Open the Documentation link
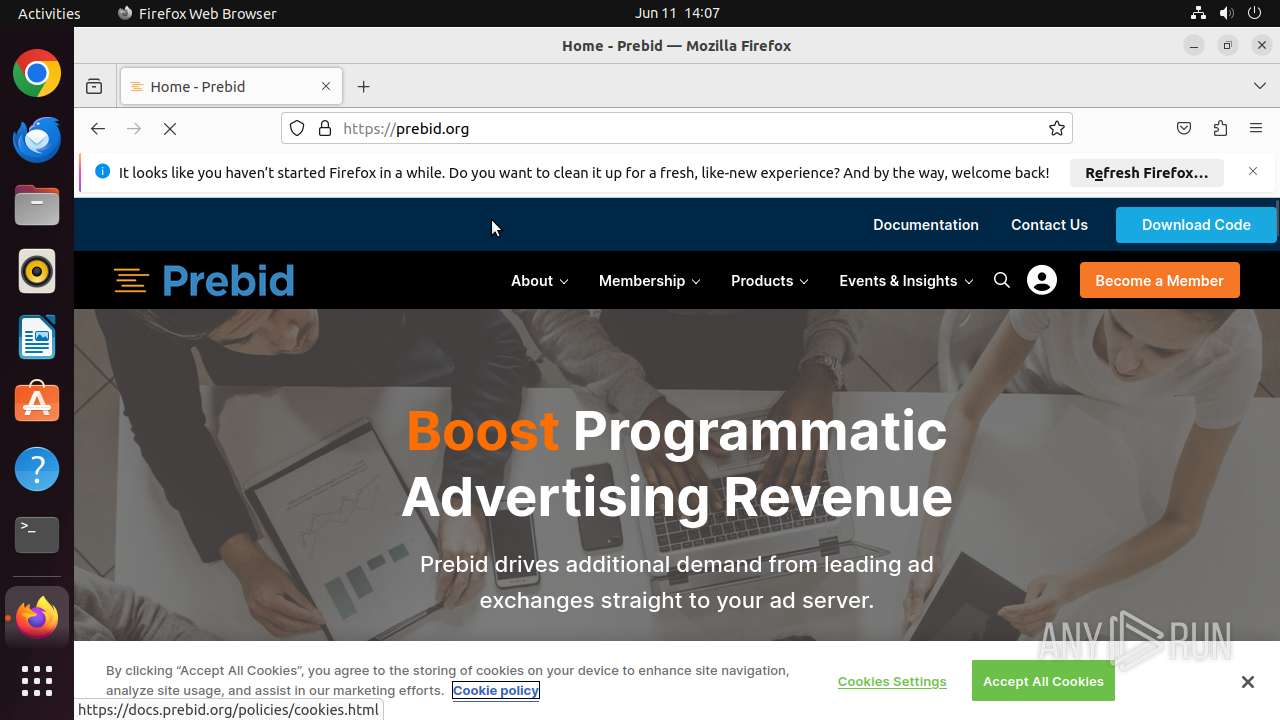The image size is (1280, 720). point(926,225)
